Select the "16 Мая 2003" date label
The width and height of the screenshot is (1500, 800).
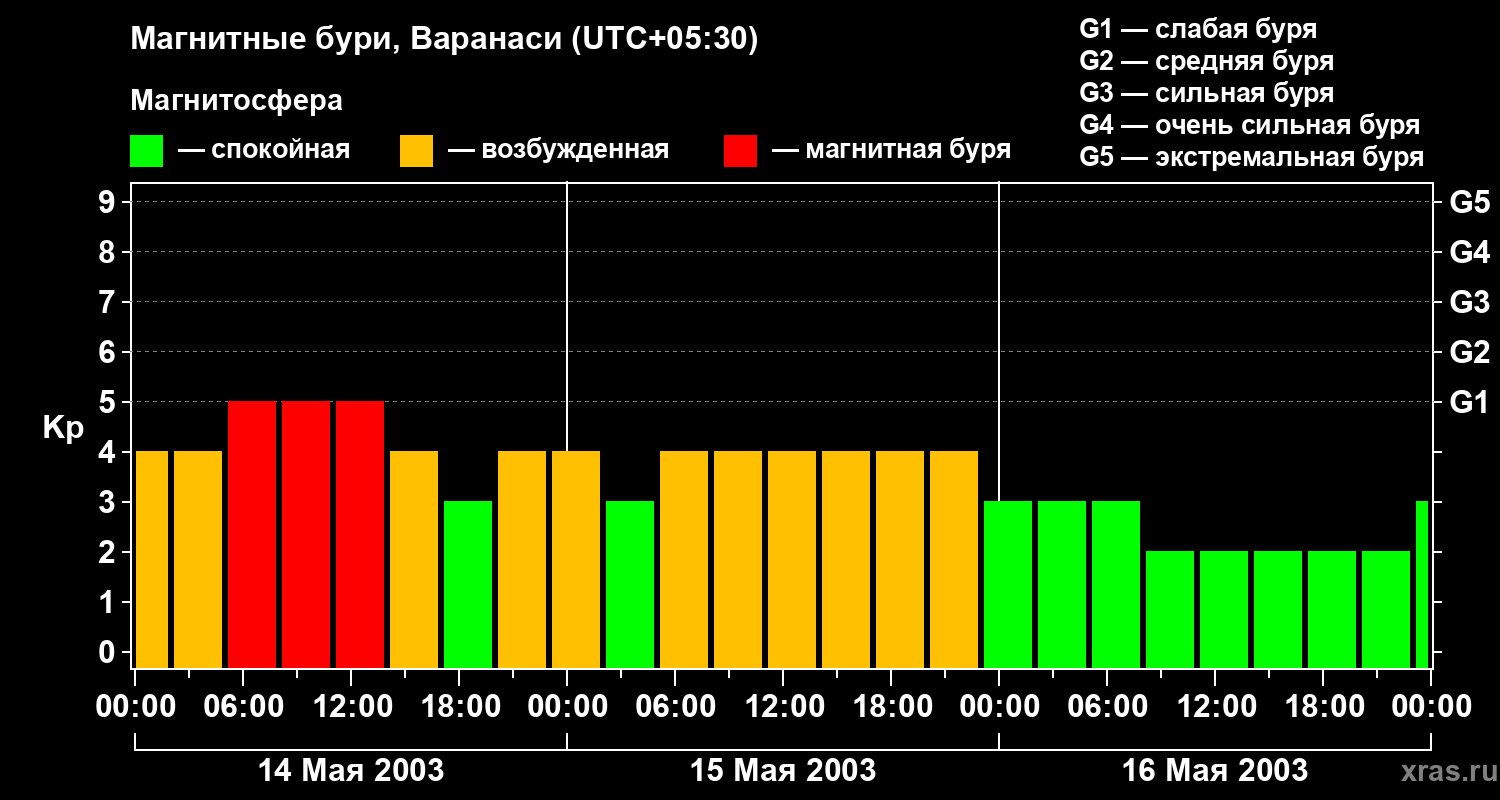click(x=1214, y=771)
